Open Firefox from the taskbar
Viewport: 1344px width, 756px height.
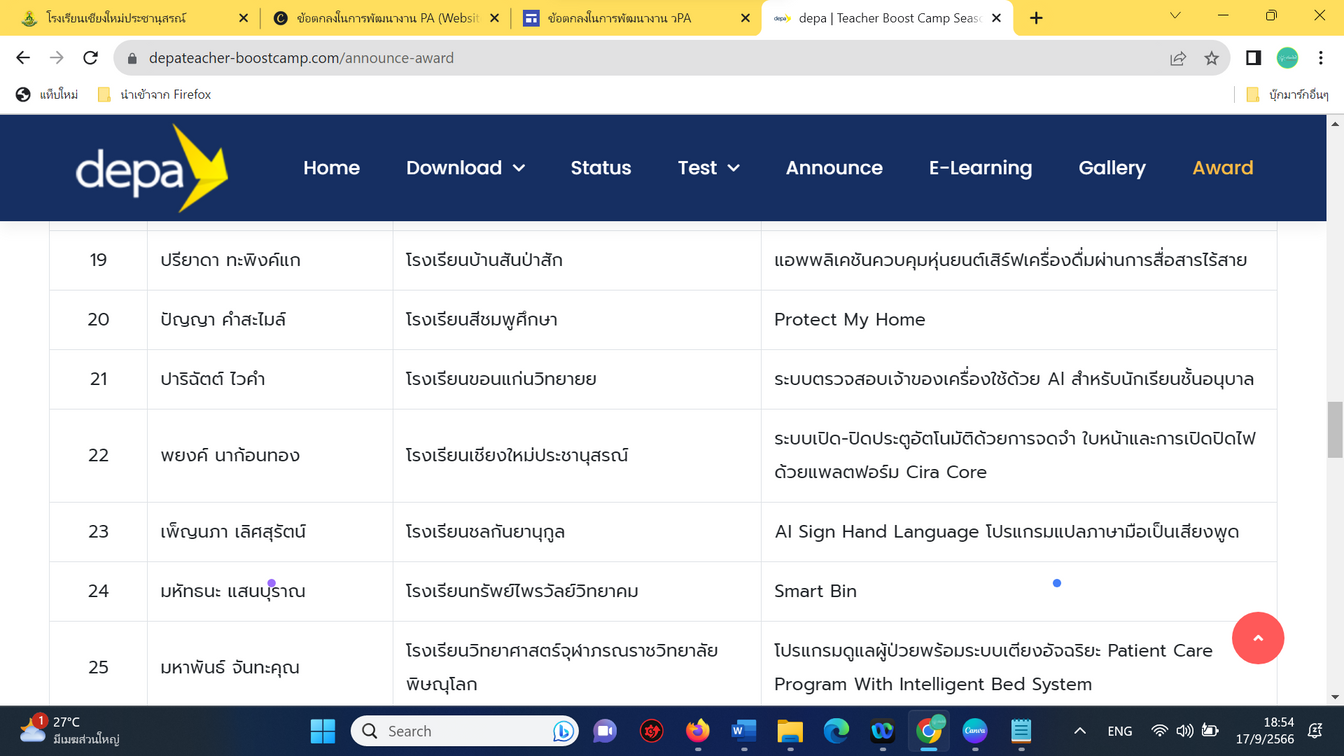point(697,731)
